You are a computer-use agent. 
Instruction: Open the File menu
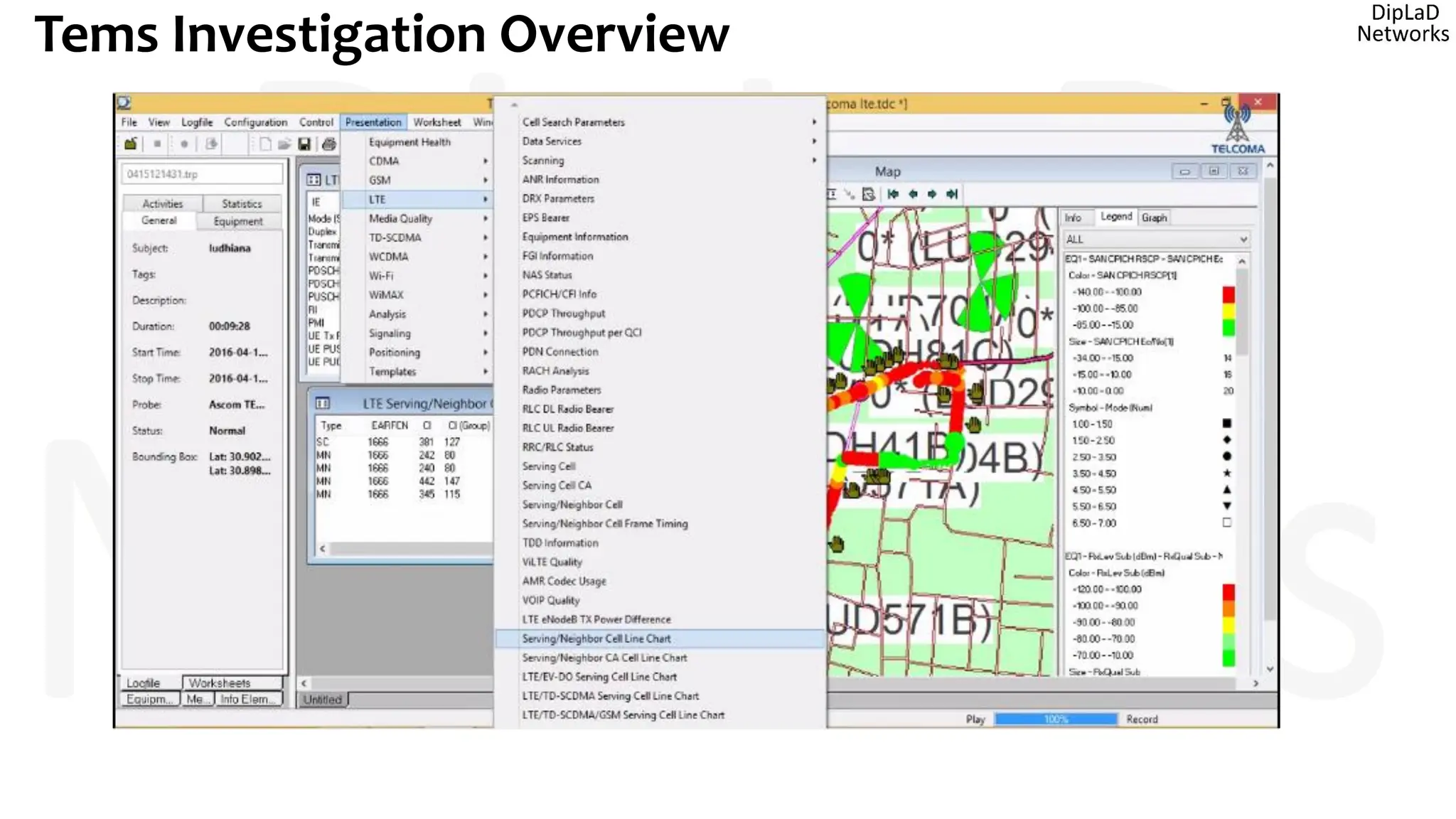129,122
